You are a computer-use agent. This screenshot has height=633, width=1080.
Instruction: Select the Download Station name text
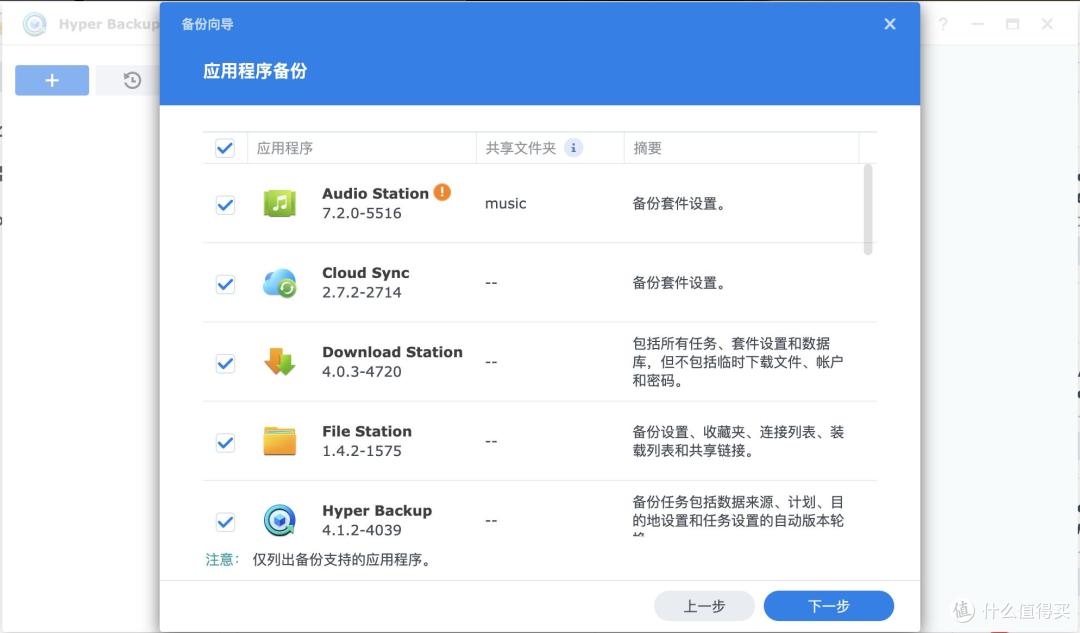click(393, 352)
